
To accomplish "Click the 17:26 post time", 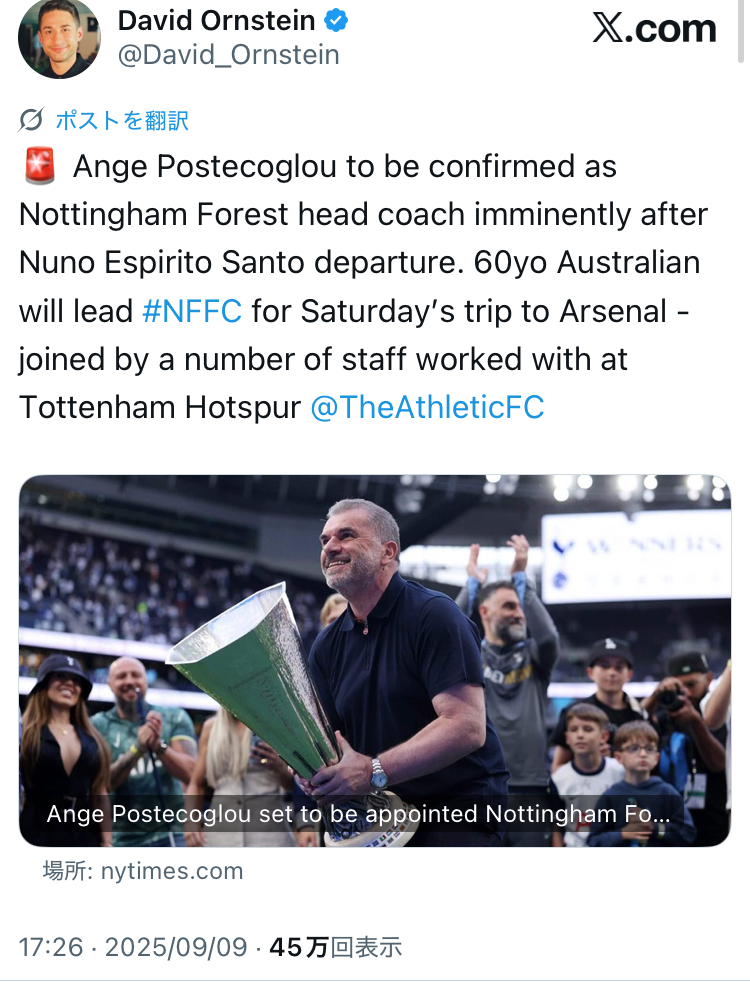I will 51,947.
